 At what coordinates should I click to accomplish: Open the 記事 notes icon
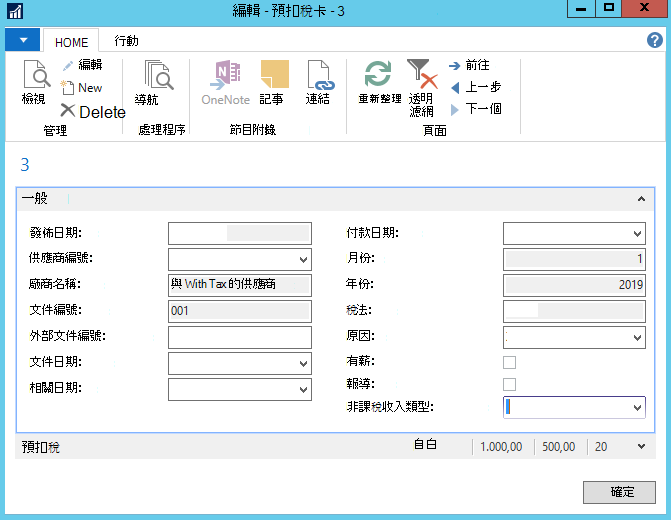(x=274, y=74)
